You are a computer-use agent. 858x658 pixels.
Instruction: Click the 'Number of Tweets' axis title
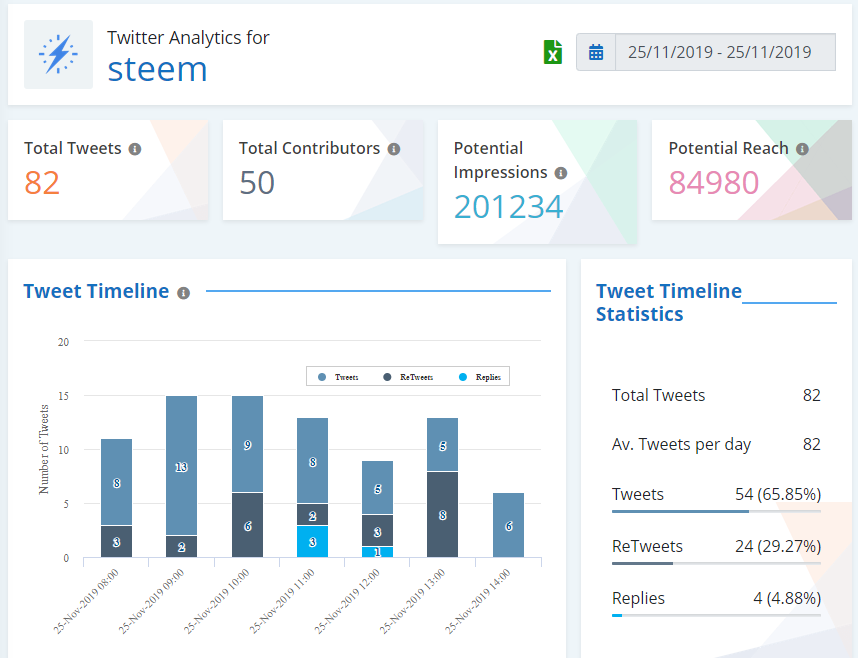pyautogui.click(x=44, y=449)
